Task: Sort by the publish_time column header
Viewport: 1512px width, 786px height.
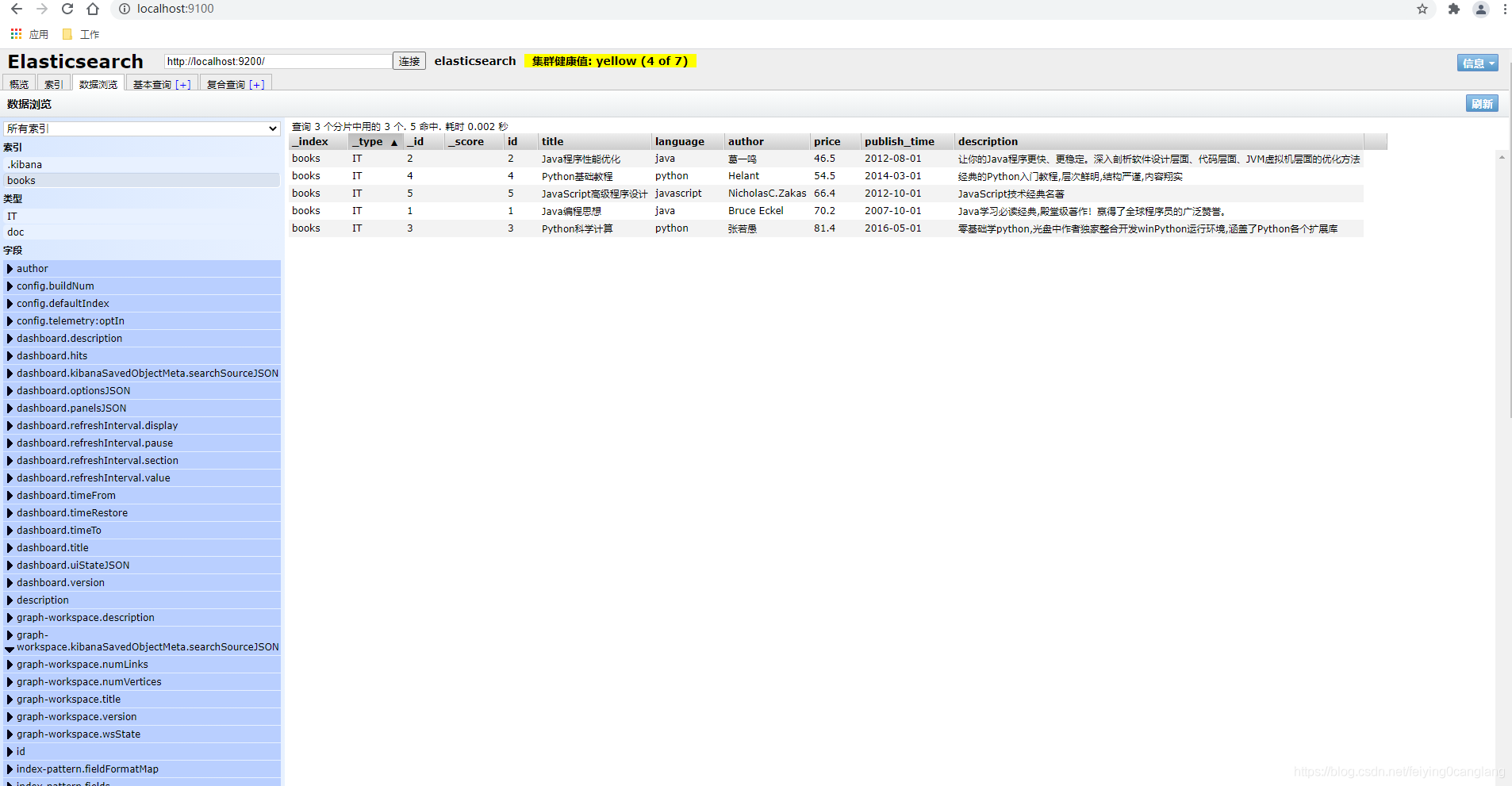Action: click(x=908, y=142)
